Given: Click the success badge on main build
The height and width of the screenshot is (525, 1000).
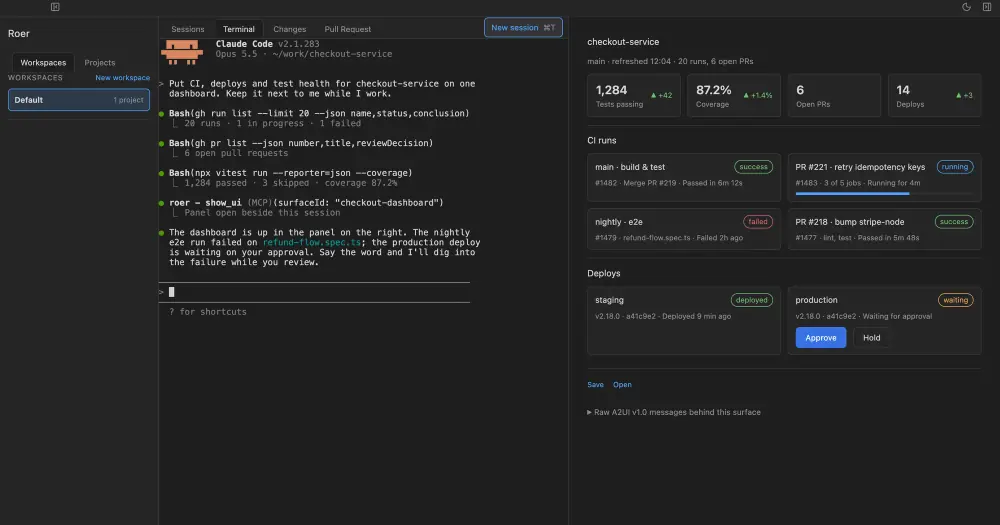Looking at the screenshot, I should (753, 167).
